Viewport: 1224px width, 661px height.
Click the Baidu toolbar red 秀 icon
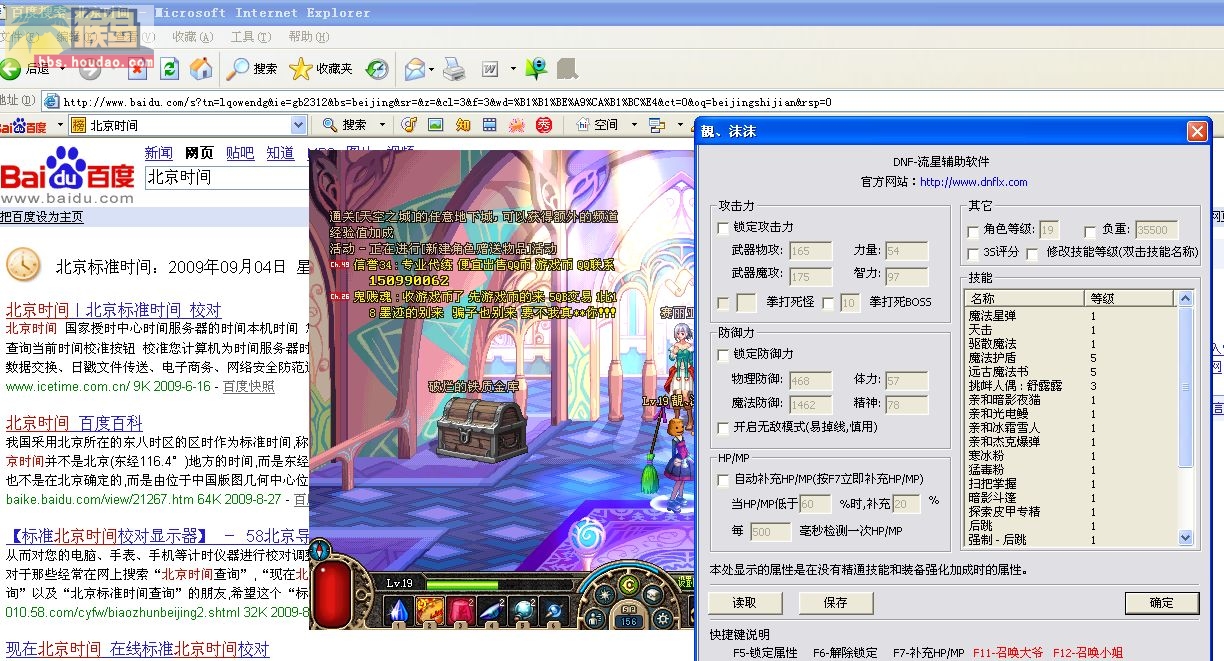[x=544, y=125]
